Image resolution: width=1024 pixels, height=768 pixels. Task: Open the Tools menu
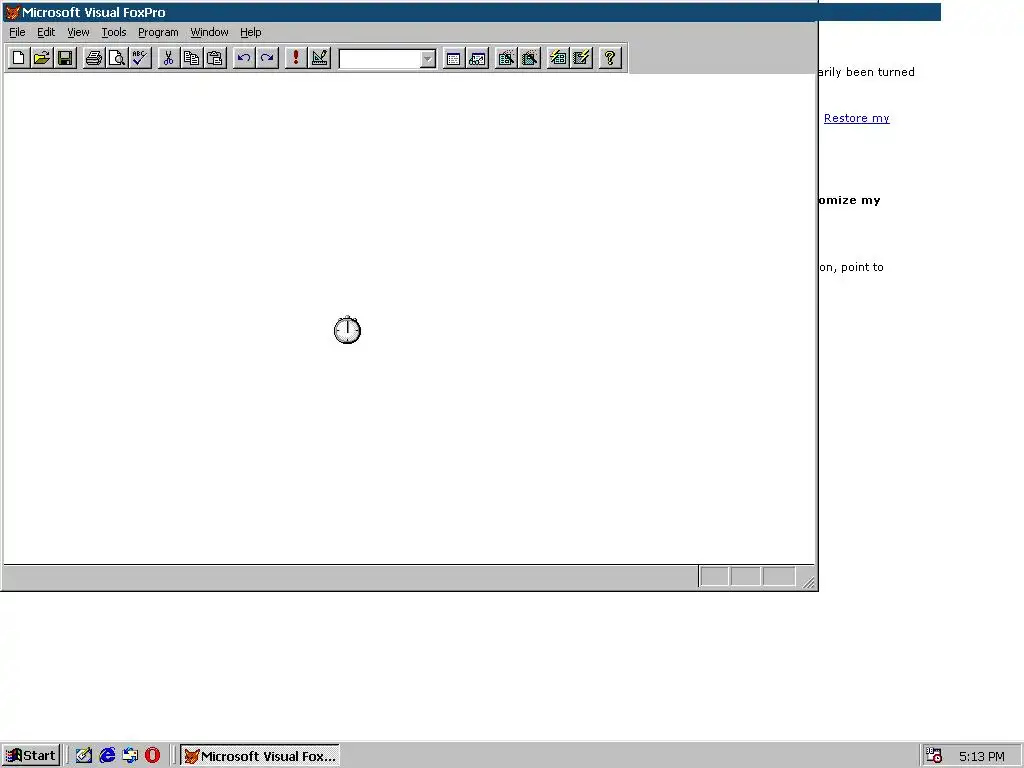point(114,32)
